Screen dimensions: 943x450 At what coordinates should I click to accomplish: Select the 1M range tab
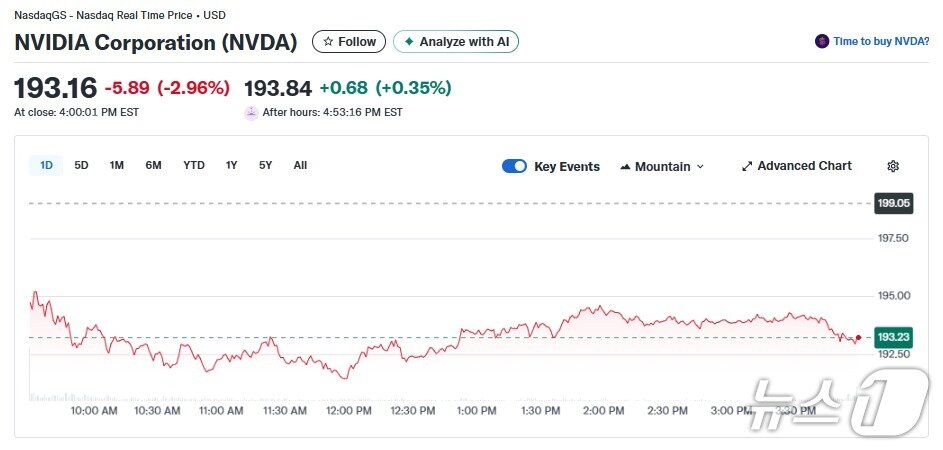click(117, 165)
